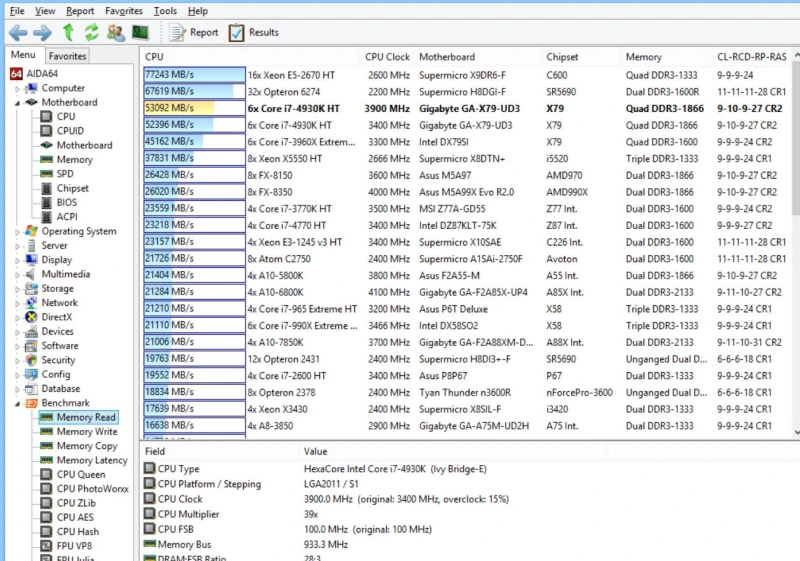The image size is (800, 561).
Task: Expand the Operating System tree node
Action: point(17,232)
